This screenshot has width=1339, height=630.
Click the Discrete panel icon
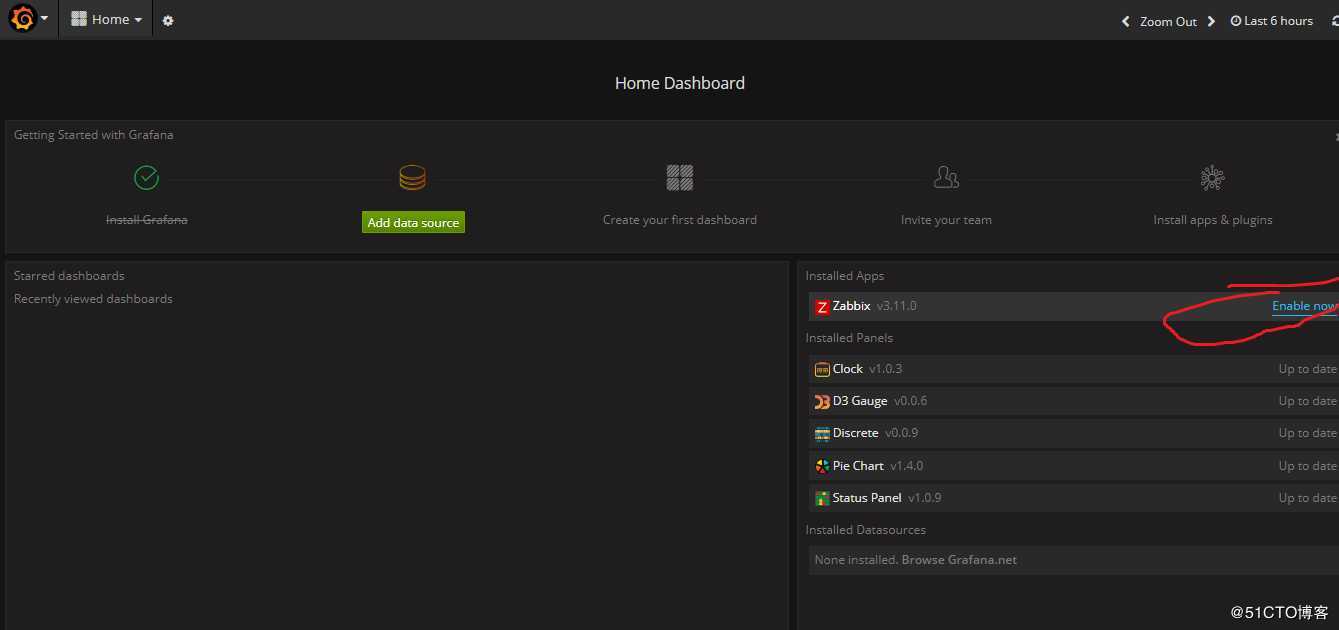coord(822,434)
